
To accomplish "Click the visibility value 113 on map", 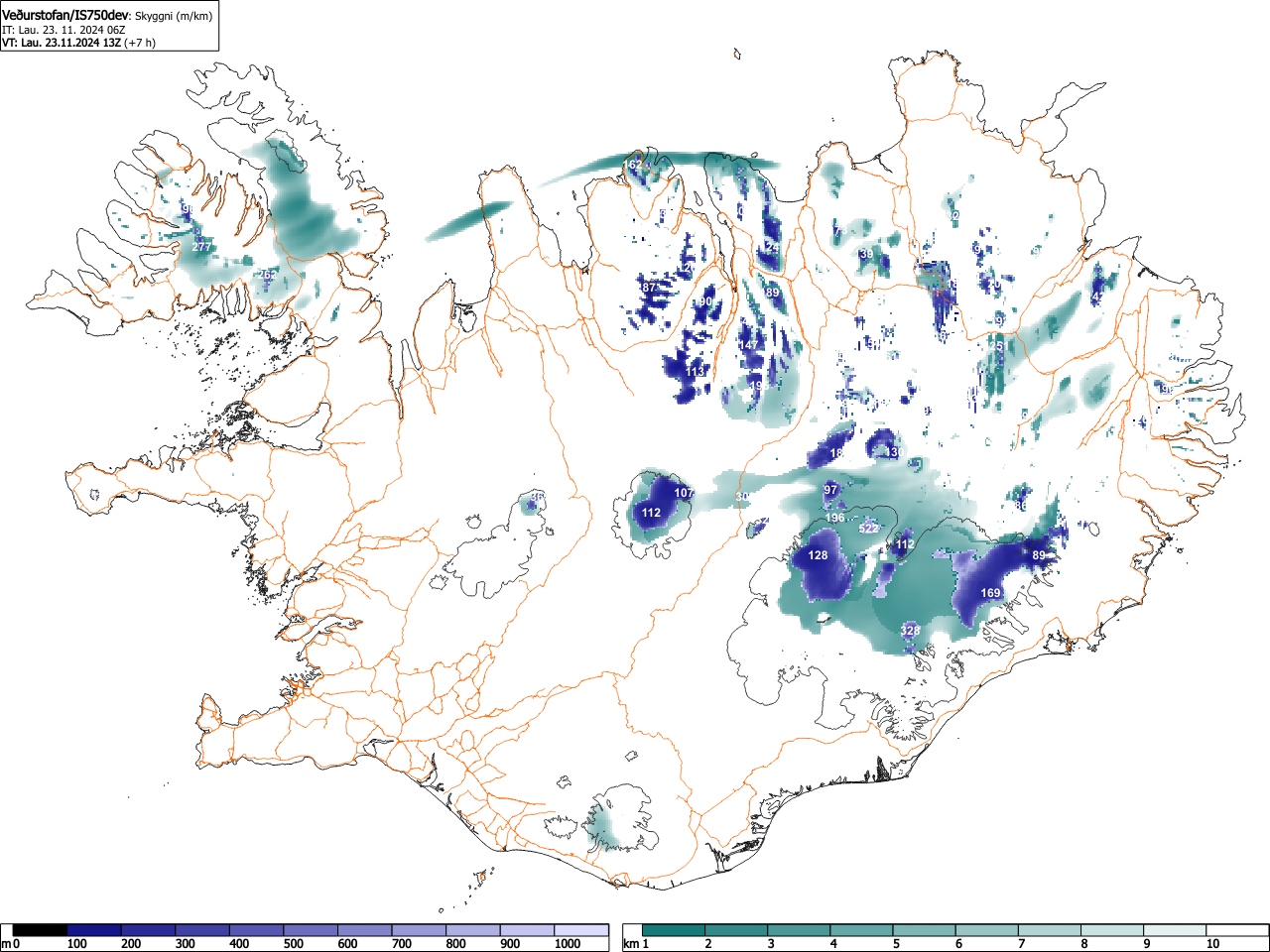I will pos(695,371).
